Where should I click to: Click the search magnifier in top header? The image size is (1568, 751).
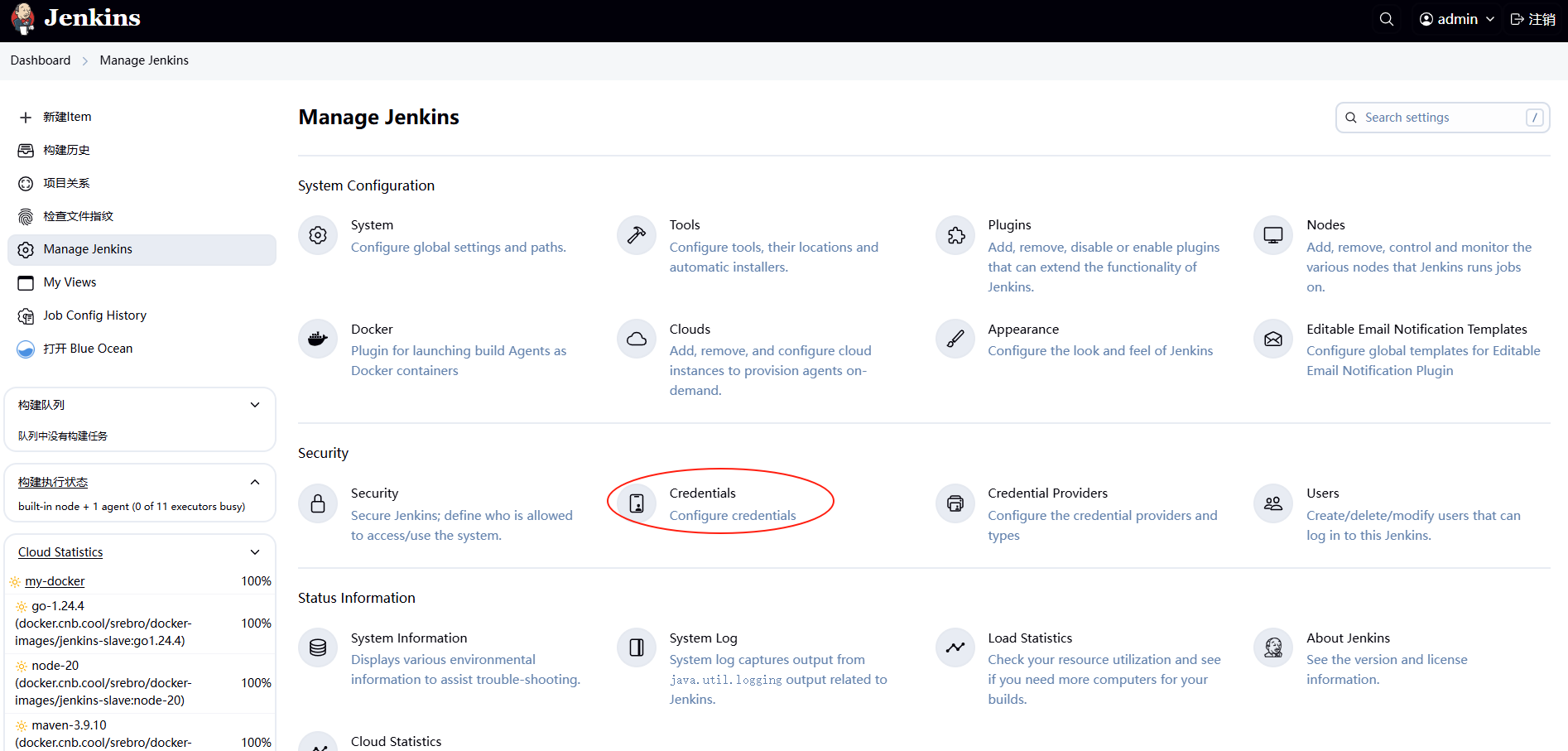click(1387, 19)
